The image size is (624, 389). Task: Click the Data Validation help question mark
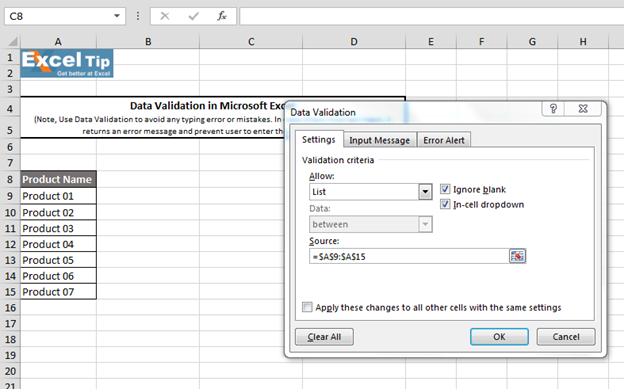click(553, 108)
